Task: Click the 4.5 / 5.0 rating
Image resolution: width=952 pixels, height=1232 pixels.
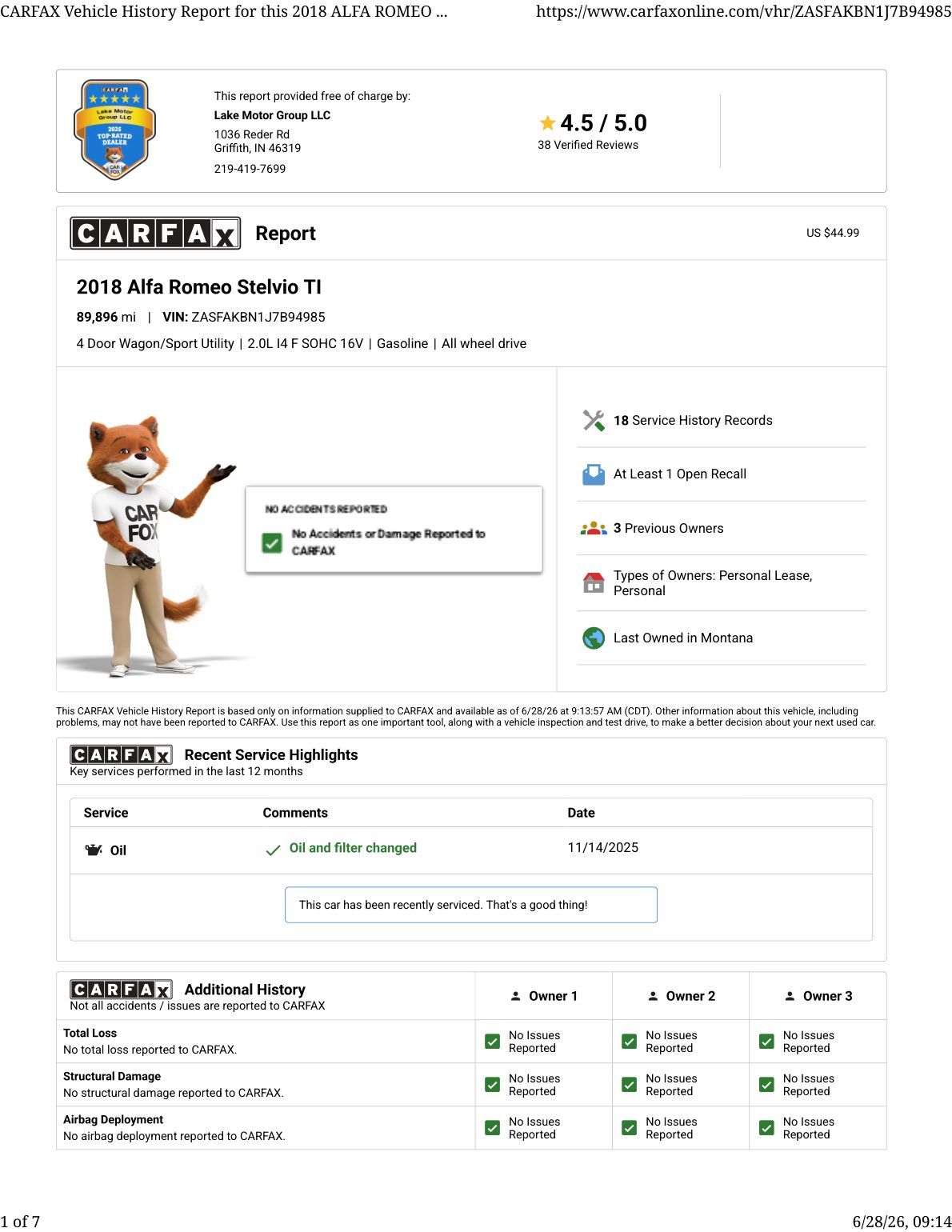Action: 603,123
